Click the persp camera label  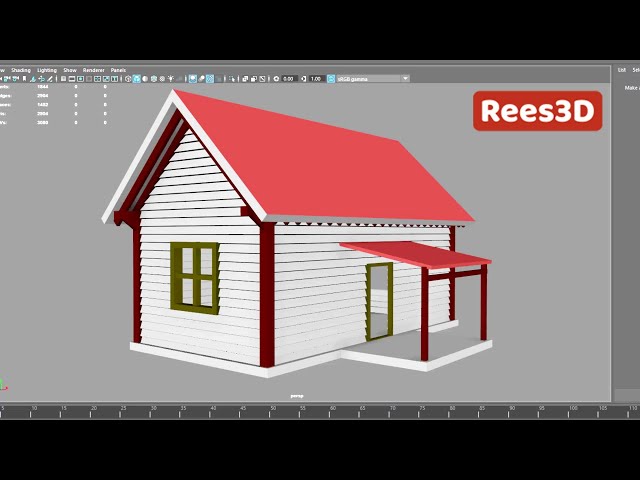(x=297, y=396)
